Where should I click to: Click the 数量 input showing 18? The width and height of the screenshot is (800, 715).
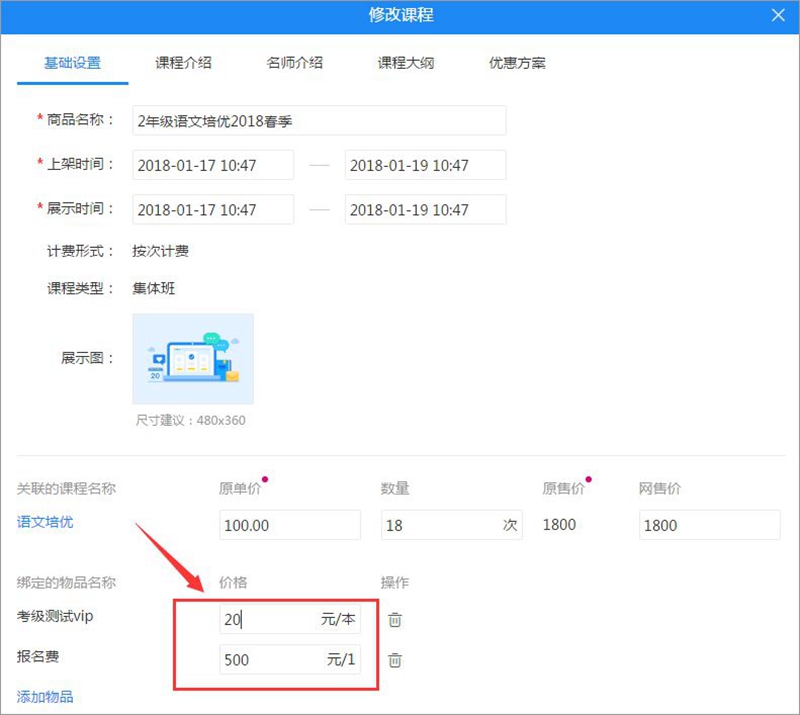pos(440,525)
